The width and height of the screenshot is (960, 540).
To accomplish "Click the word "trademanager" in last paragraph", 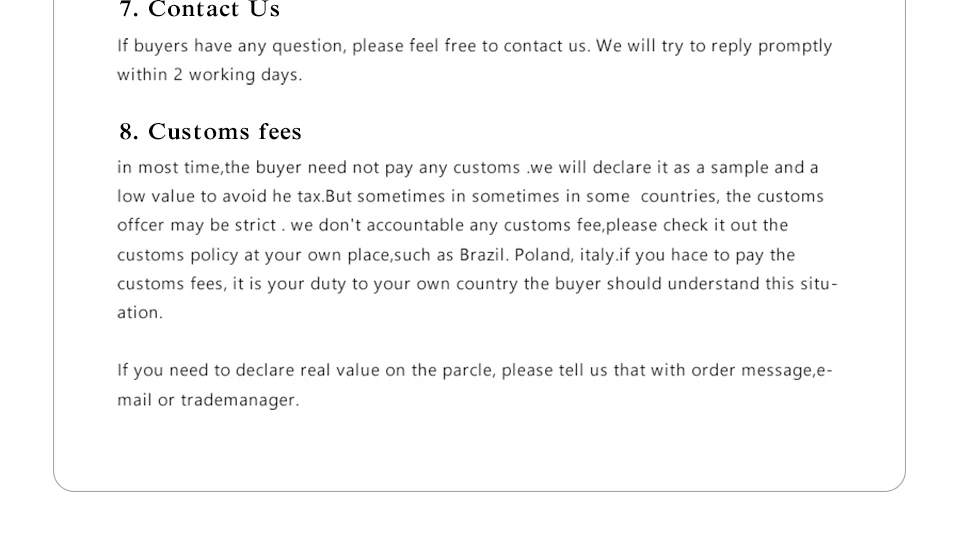I will pyautogui.click(x=238, y=400).
